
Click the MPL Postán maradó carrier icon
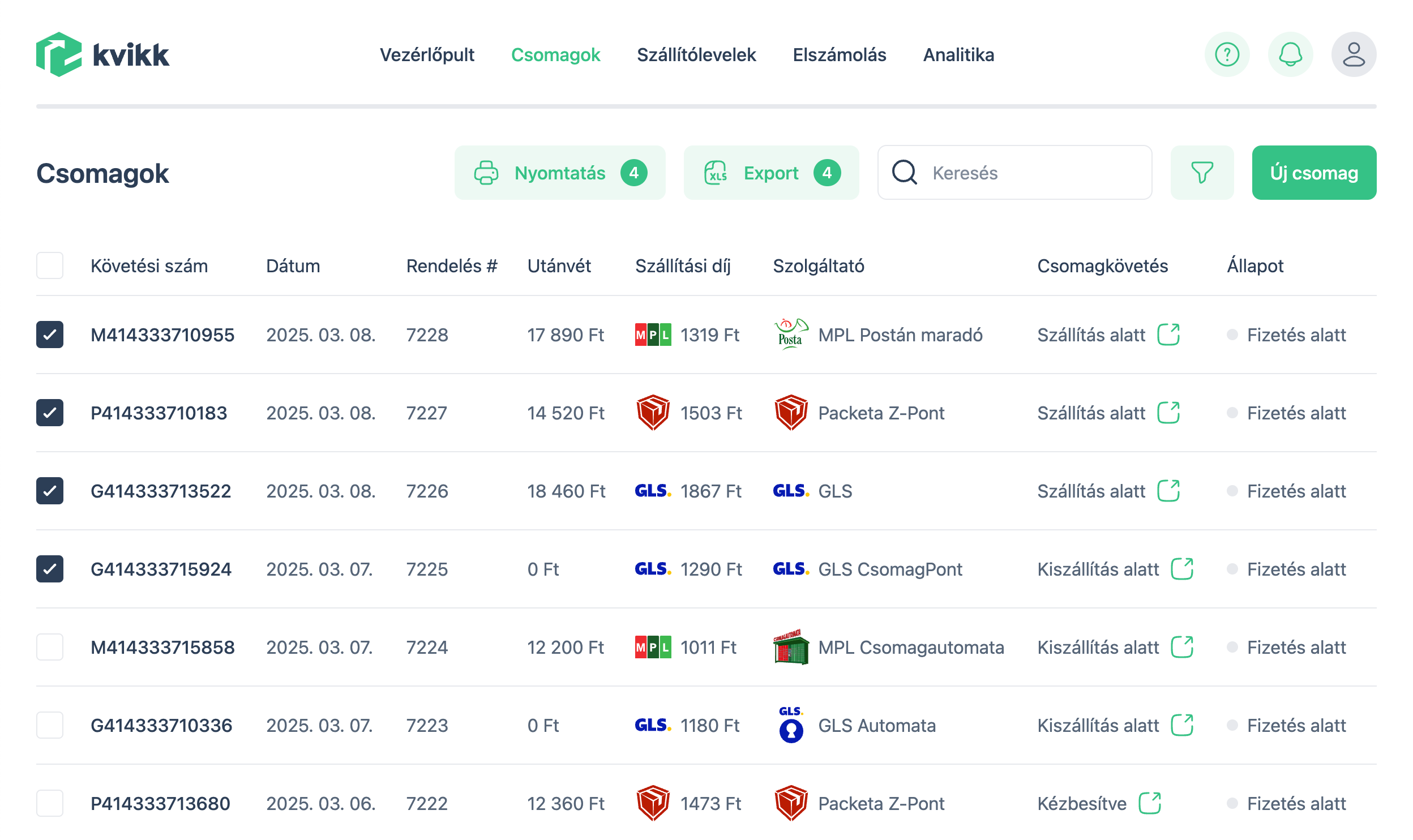(790, 335)
